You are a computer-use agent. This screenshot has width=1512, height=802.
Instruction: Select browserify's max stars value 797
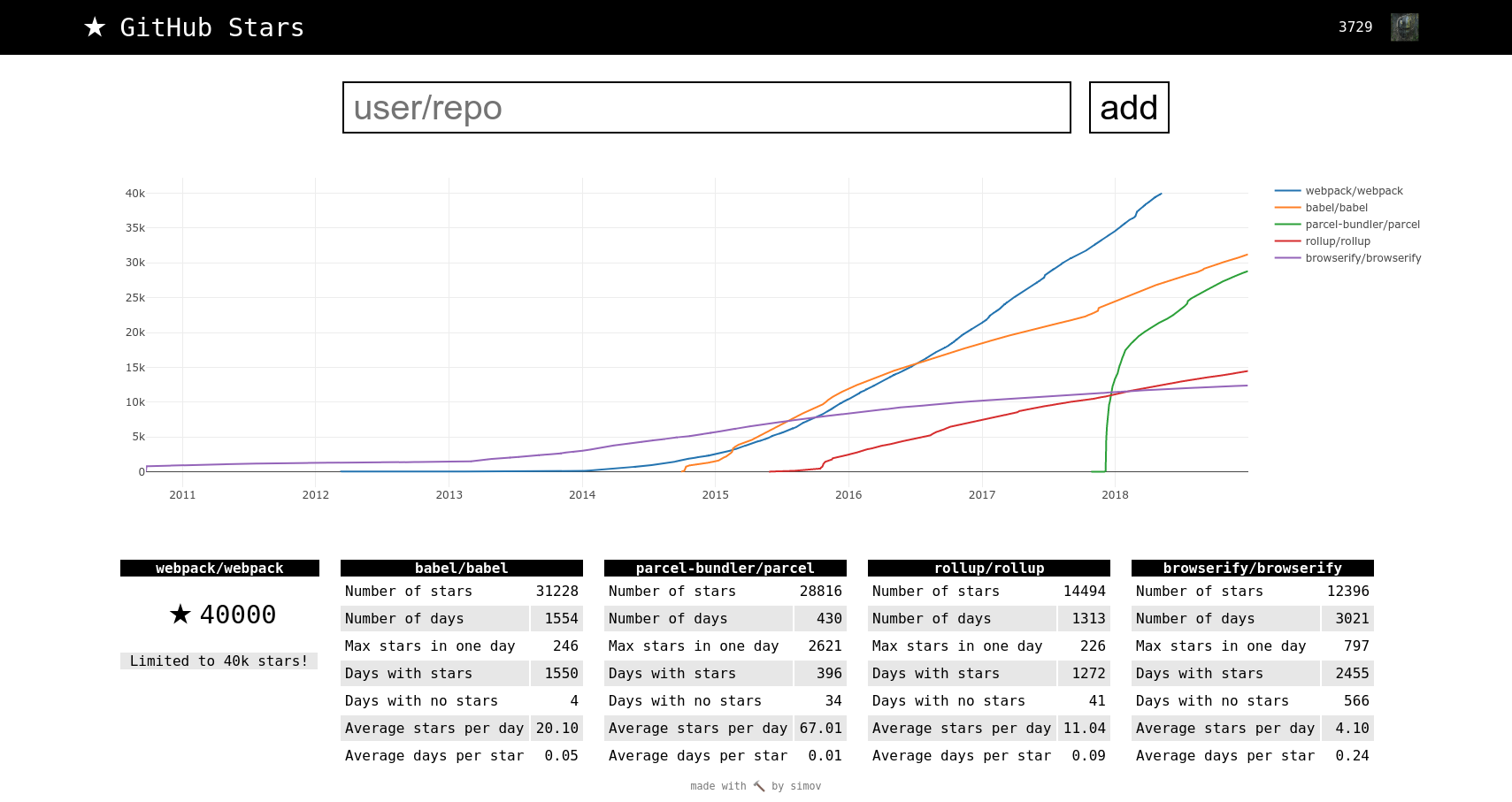[x=1357, y=646]
